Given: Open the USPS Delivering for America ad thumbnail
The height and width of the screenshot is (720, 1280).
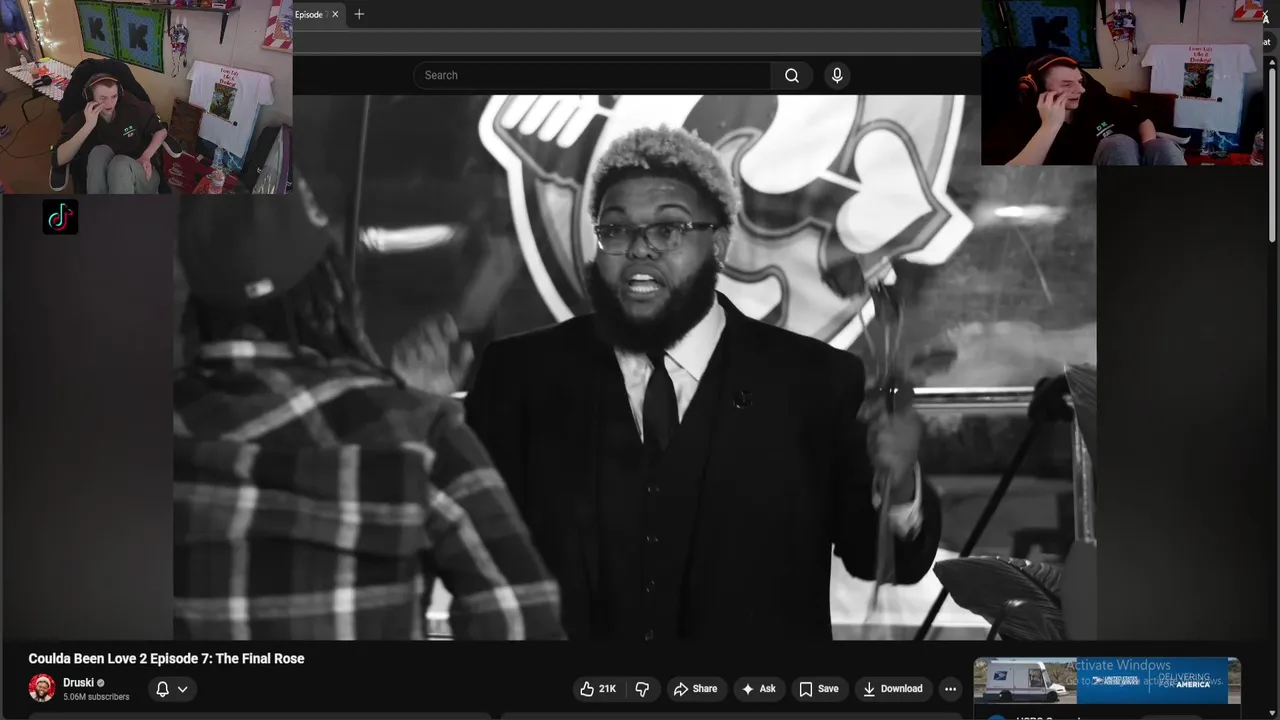Looking at the screenshot, I should pos(1107,681).
